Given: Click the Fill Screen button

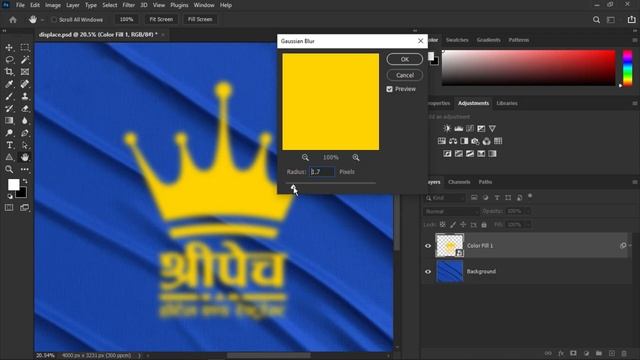Looking at the screenshot, I should [200, 20].
